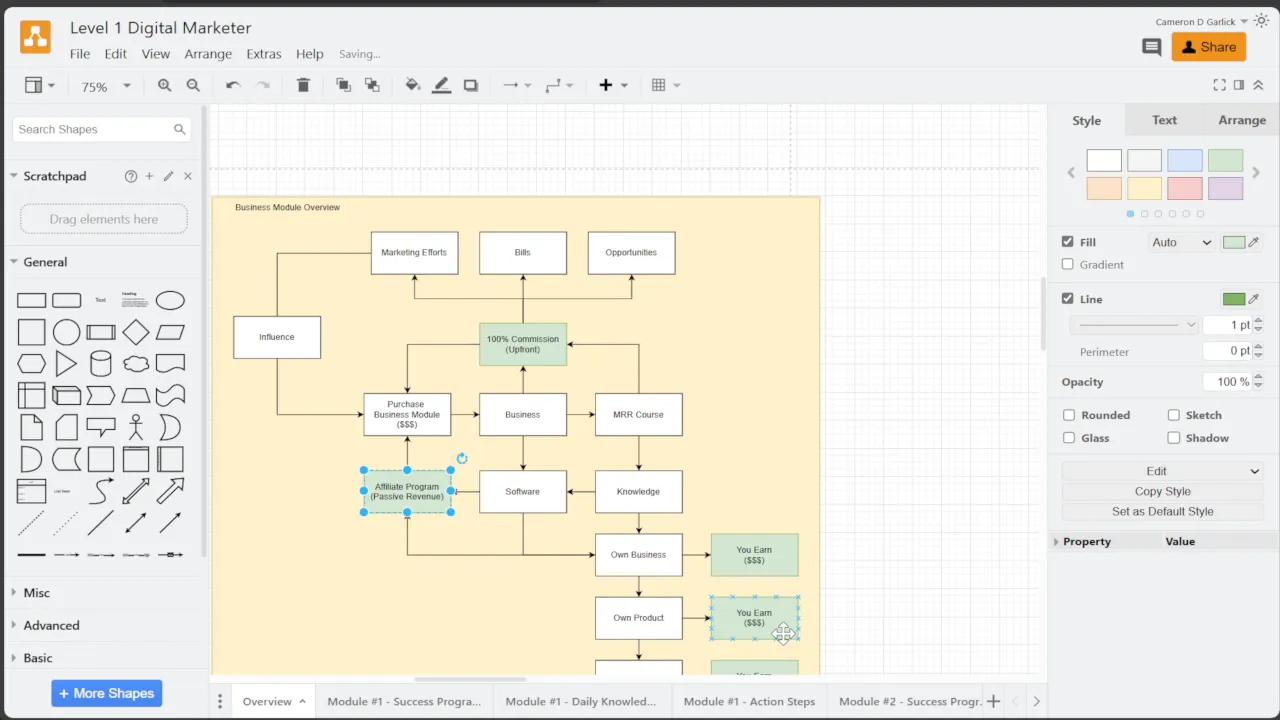Switch to the Text tab
This screenshot has width=1280, height=720.
pos(1164,120)
